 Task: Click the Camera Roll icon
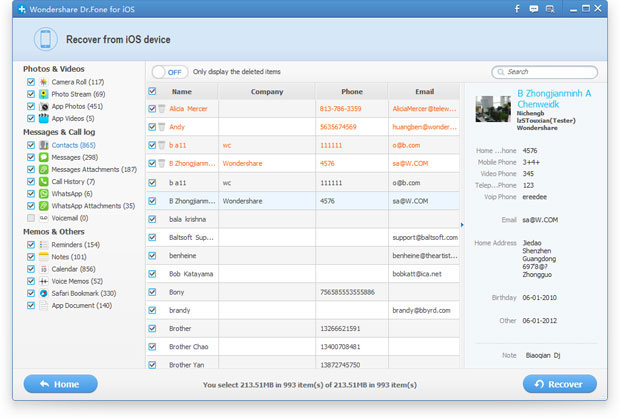pos(43,82)
